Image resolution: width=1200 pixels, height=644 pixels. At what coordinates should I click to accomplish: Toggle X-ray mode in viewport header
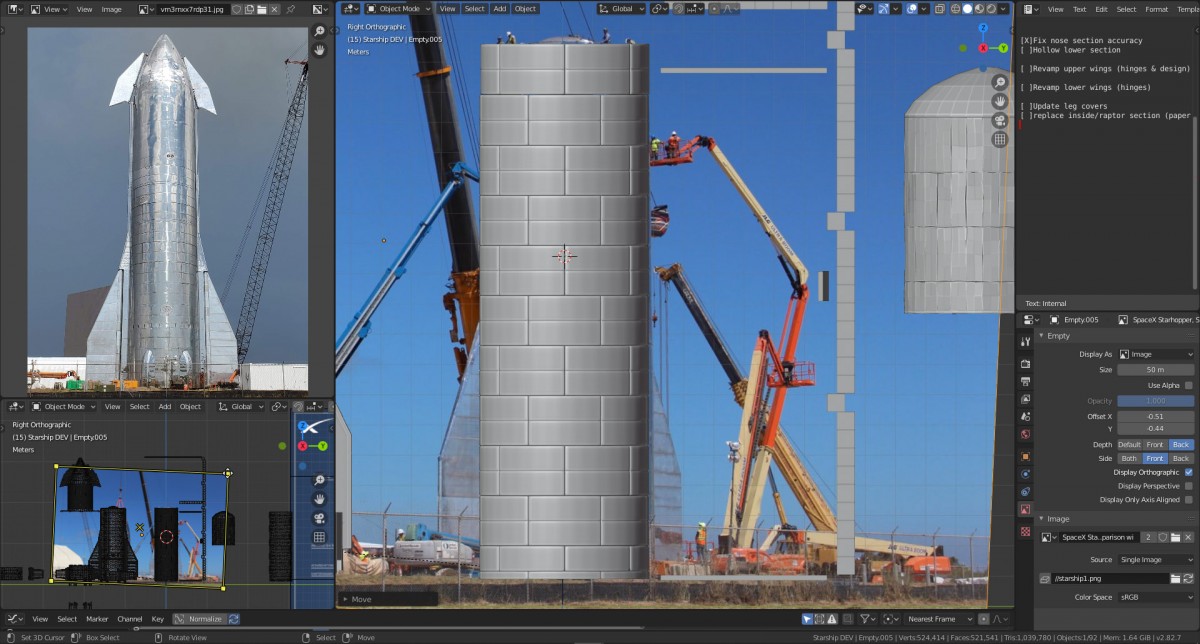pos(942,8)
